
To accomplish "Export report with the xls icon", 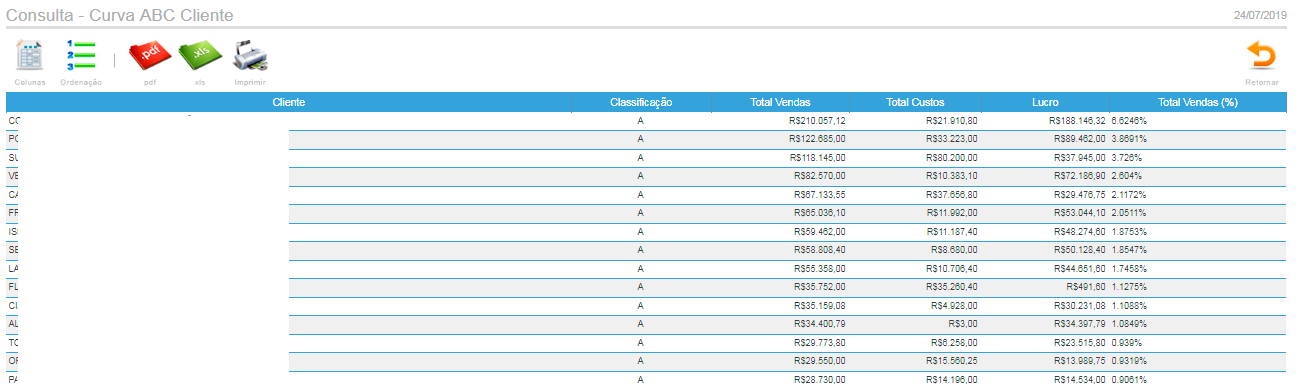I will point(200,56).
